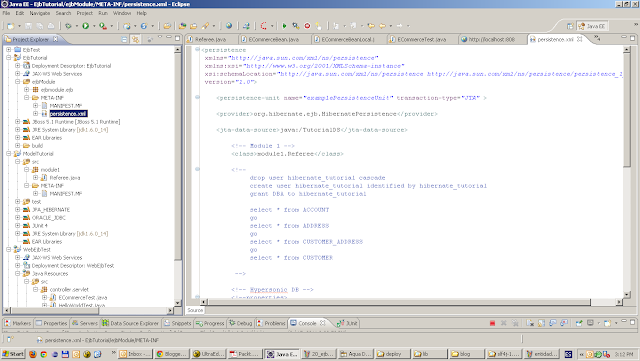Click the red Stop server icon
640x361 pixels.
pos(307,26)
